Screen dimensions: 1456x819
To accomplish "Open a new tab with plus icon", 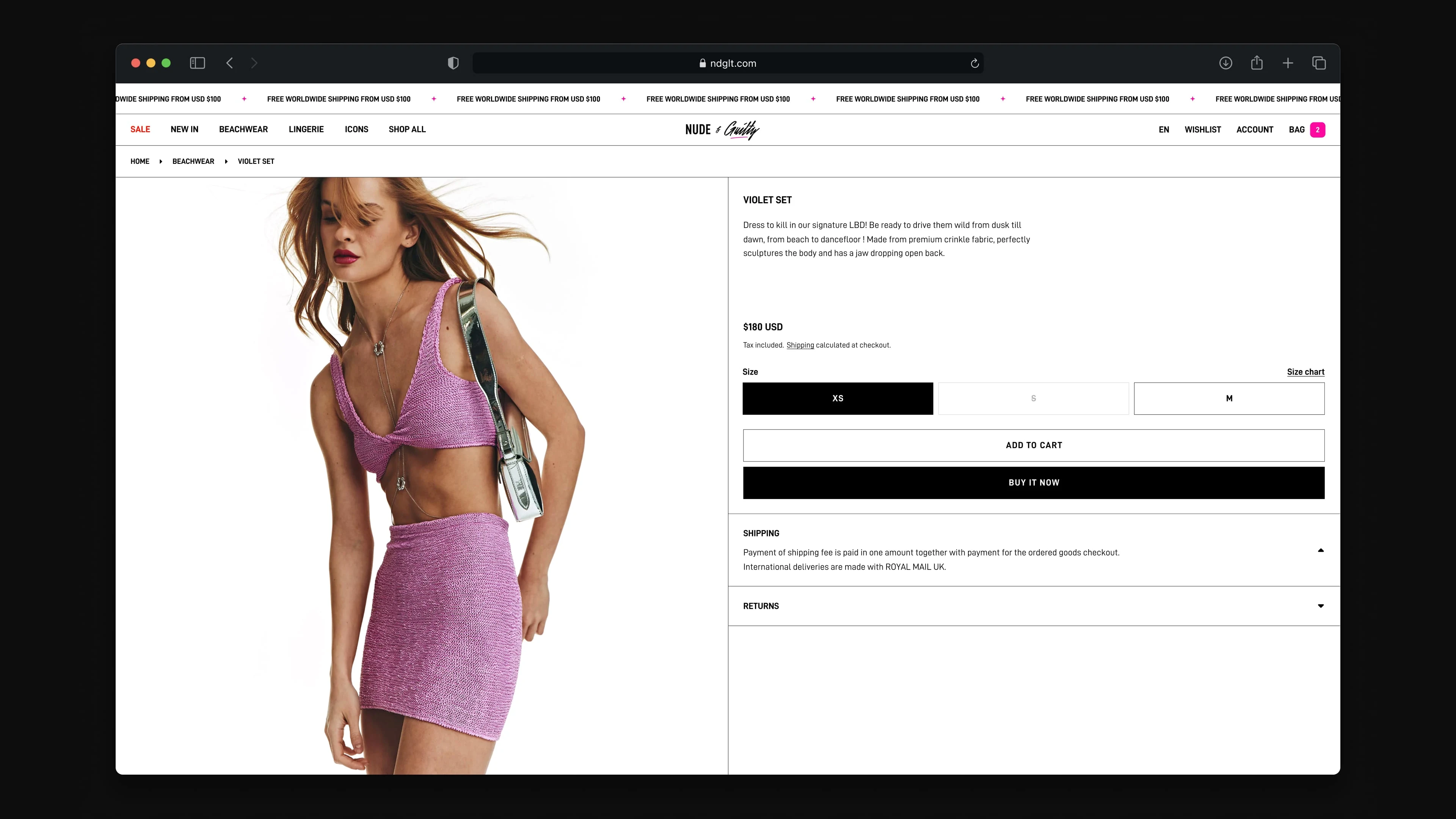I will click(x=1288, y=63).
